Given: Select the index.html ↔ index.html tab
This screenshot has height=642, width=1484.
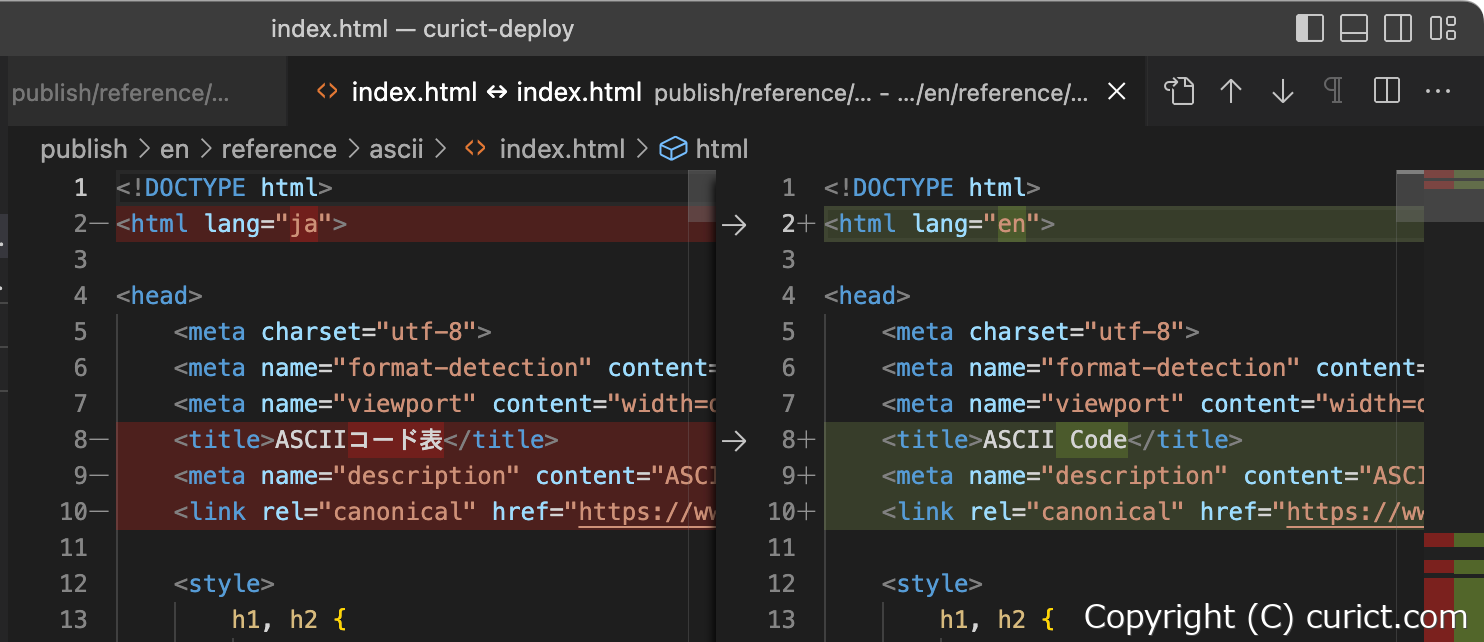Looking at the screenshot, I should pyautogui.click(x=715, y=92).
